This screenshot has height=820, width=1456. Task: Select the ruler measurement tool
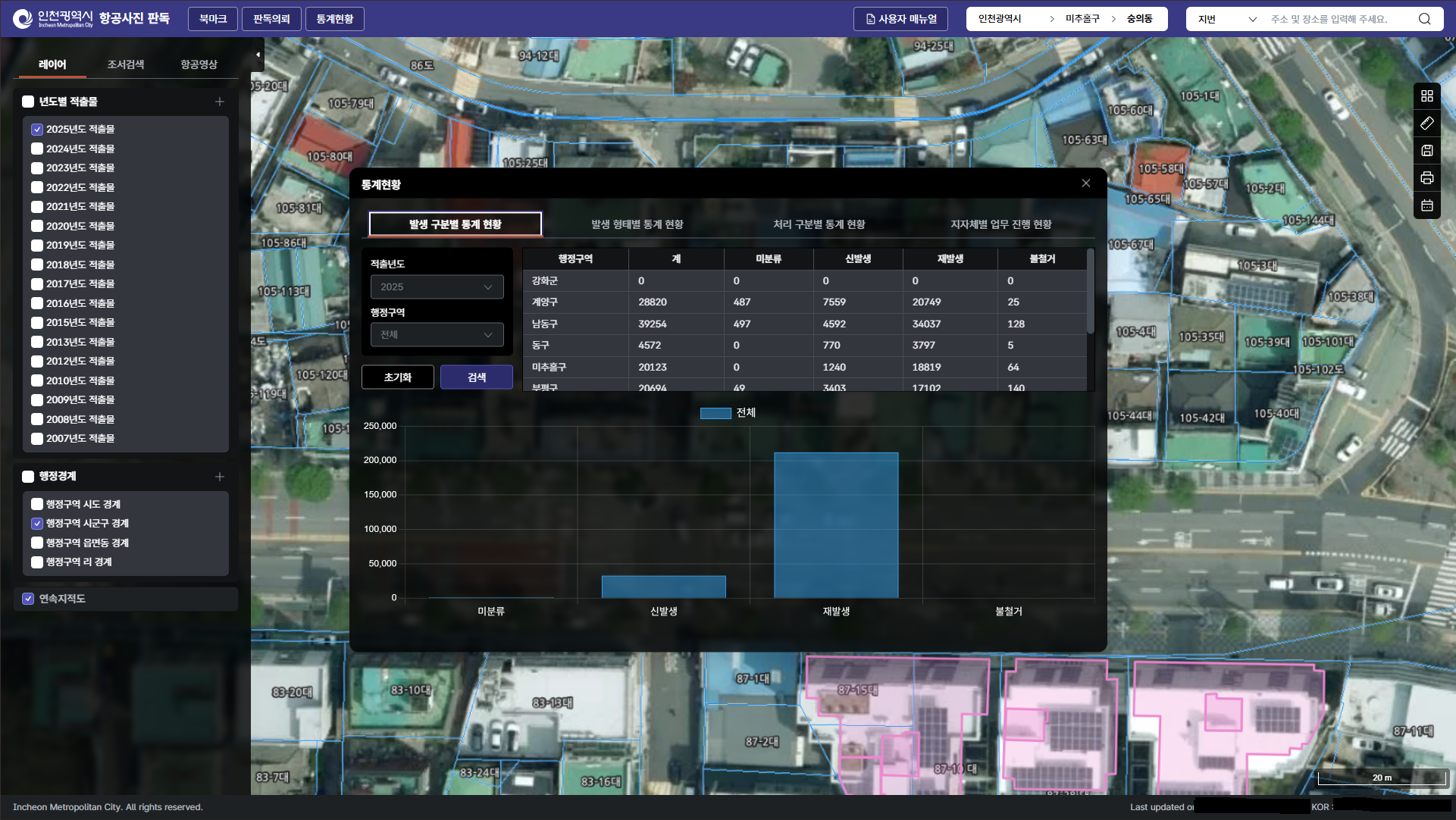pos(1426,123)
